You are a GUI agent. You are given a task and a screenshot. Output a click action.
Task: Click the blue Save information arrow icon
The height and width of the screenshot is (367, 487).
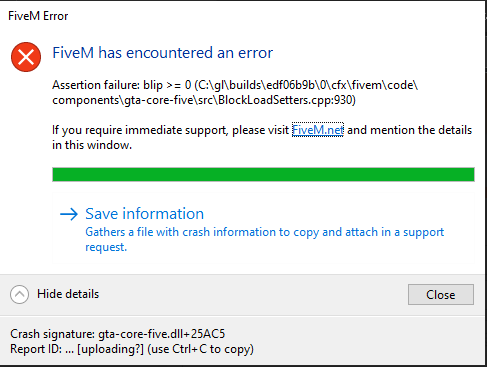click(69, 214)
